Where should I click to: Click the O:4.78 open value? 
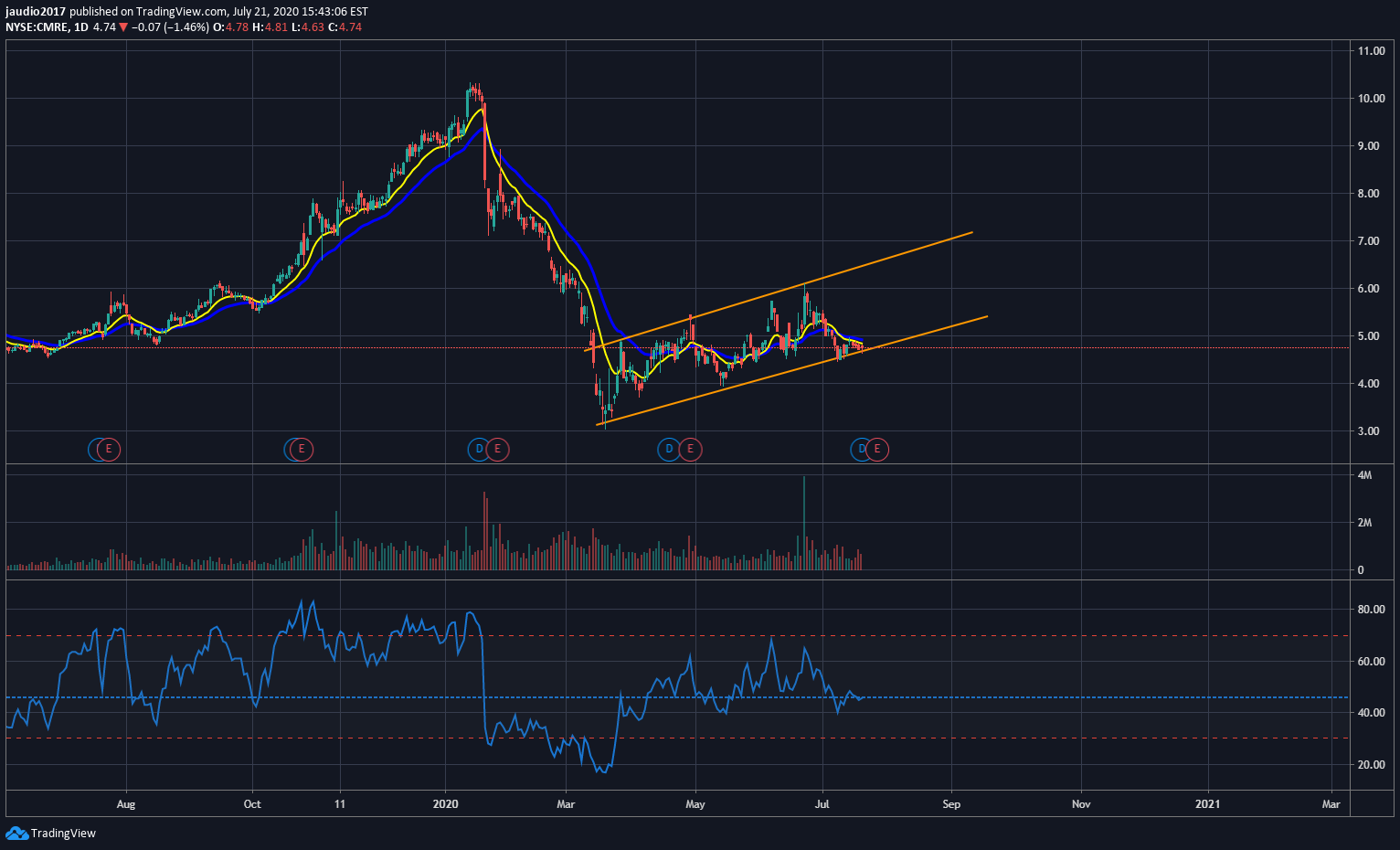230,27
